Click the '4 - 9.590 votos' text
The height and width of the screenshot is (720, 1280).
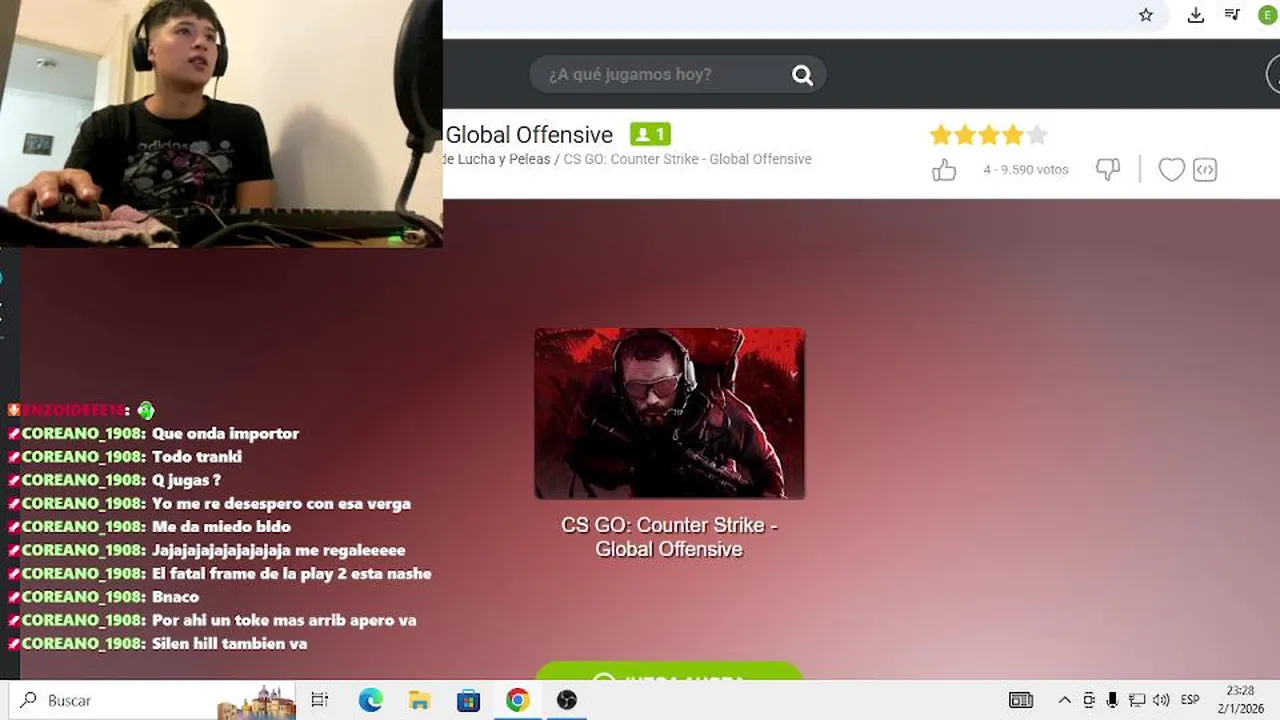[1026, 170]
